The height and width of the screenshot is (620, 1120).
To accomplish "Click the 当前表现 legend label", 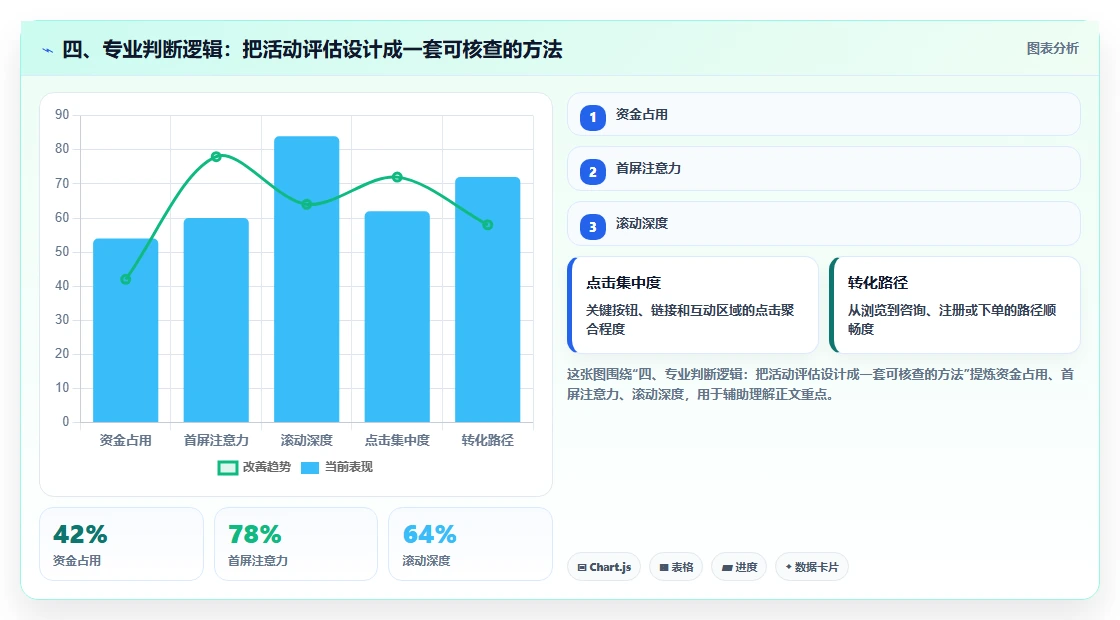I will (349, 467).
